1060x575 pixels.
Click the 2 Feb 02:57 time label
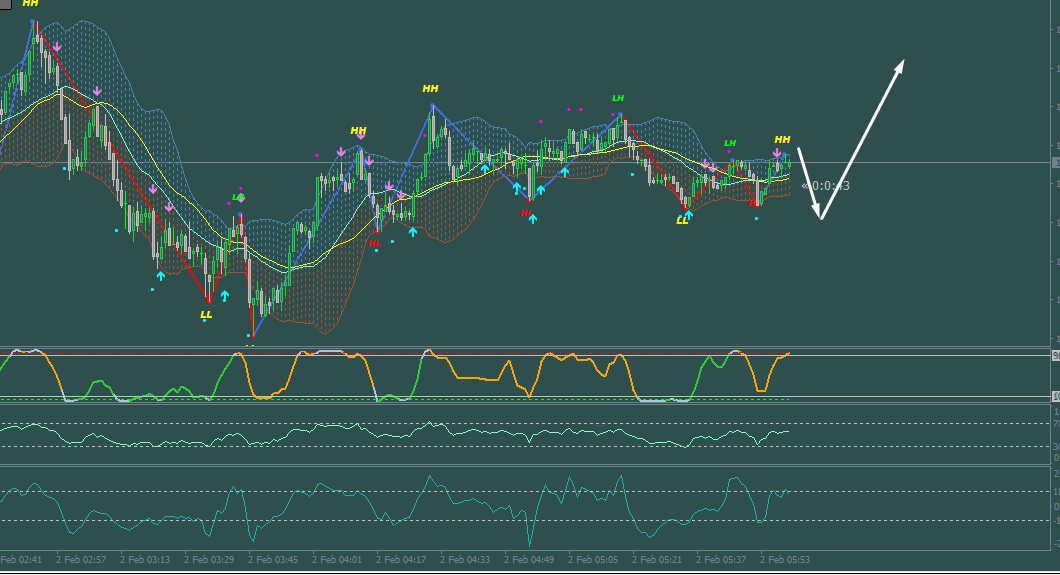pos(81,559)
